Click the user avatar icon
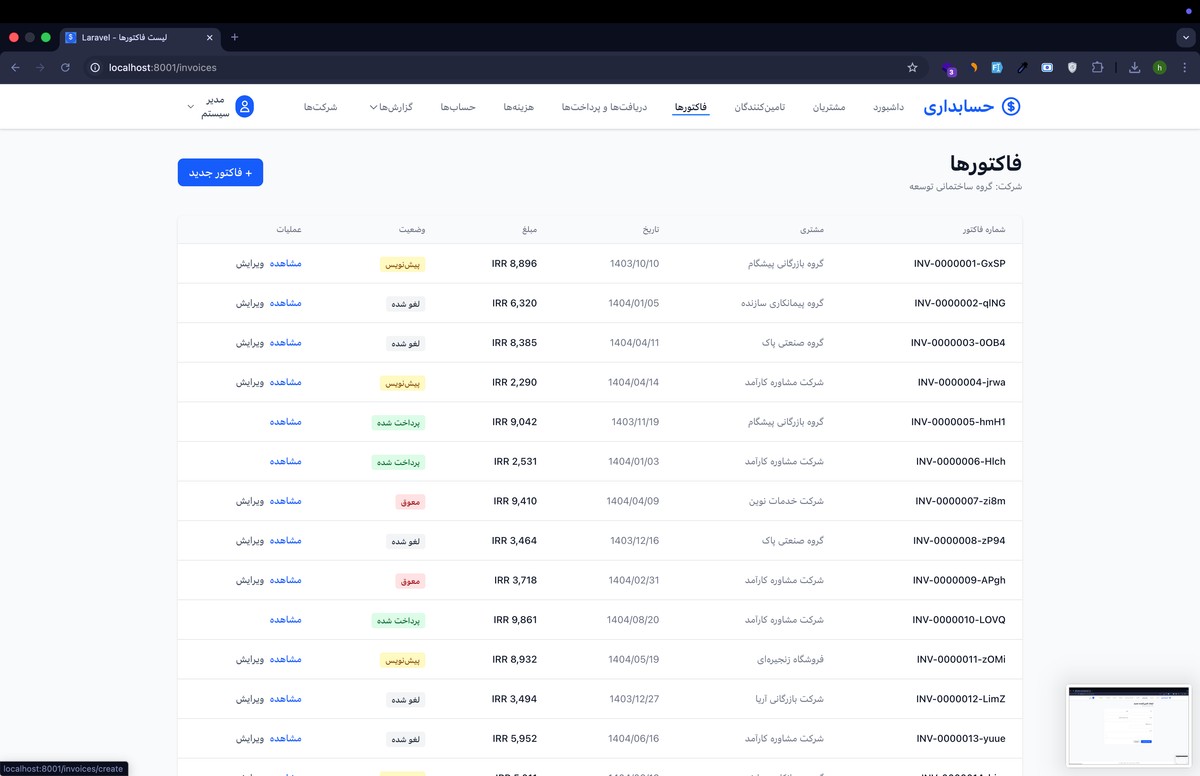Screen dimensions: 1200x776 pyautogui.click(x=244, y=107)
